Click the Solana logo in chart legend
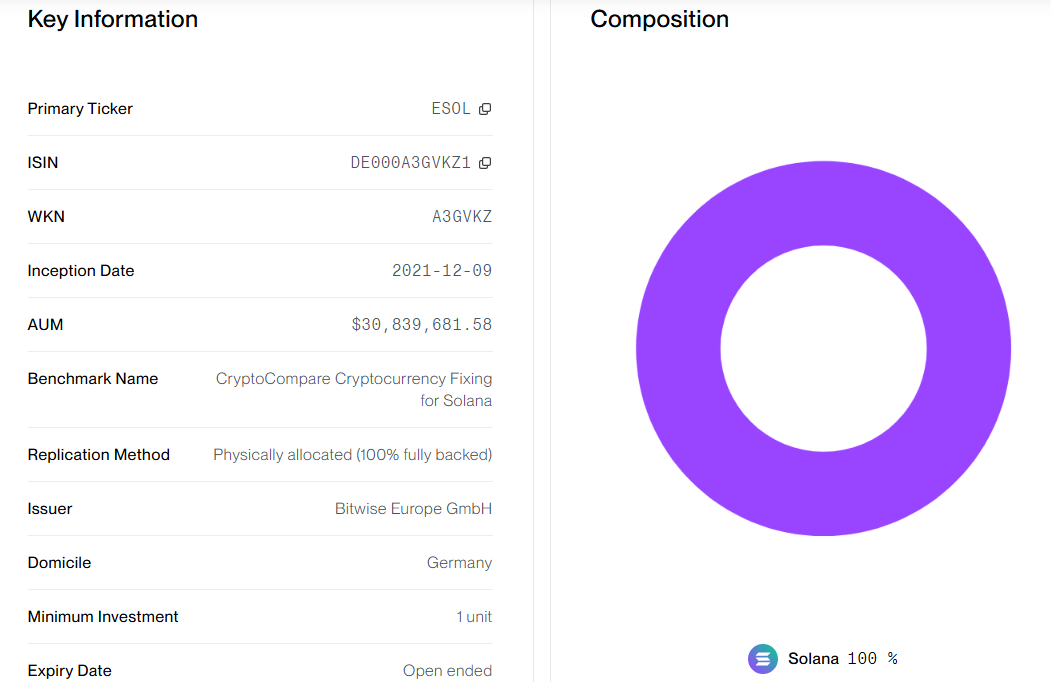1051x682 pixels. pyautogui.click(x=763, y=659)
